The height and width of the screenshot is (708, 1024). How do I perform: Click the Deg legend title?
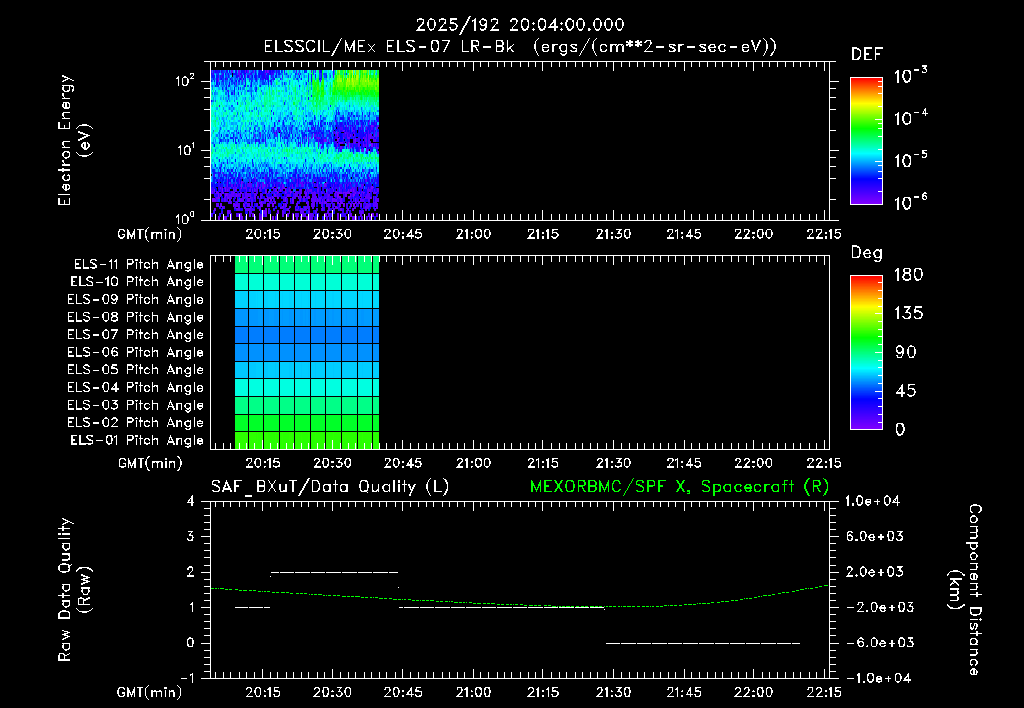click(x=867, y=253)
